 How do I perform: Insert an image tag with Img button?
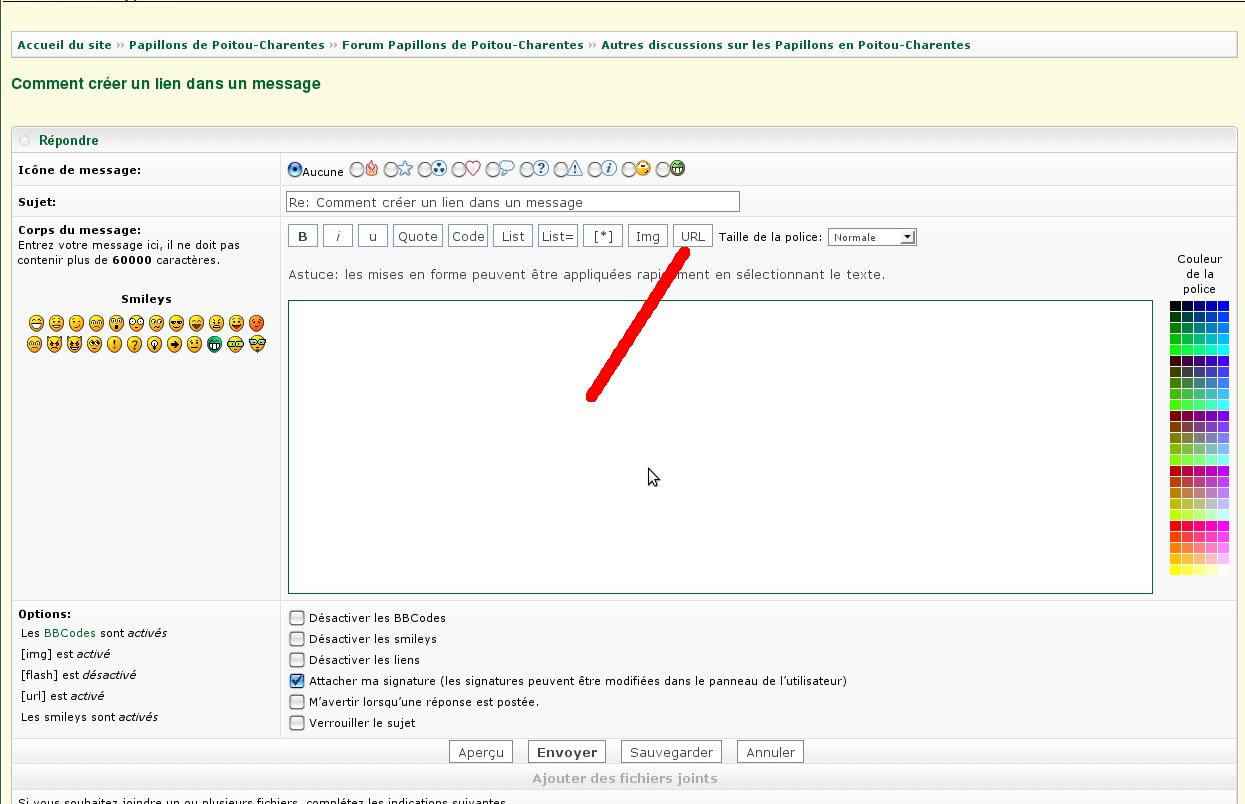pos(647,237)
